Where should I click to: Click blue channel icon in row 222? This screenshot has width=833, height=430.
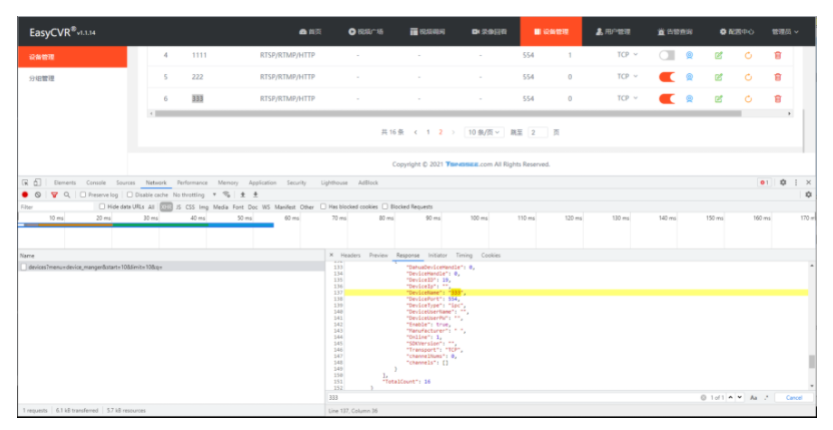pyautogui.click(x=689, y=77)
